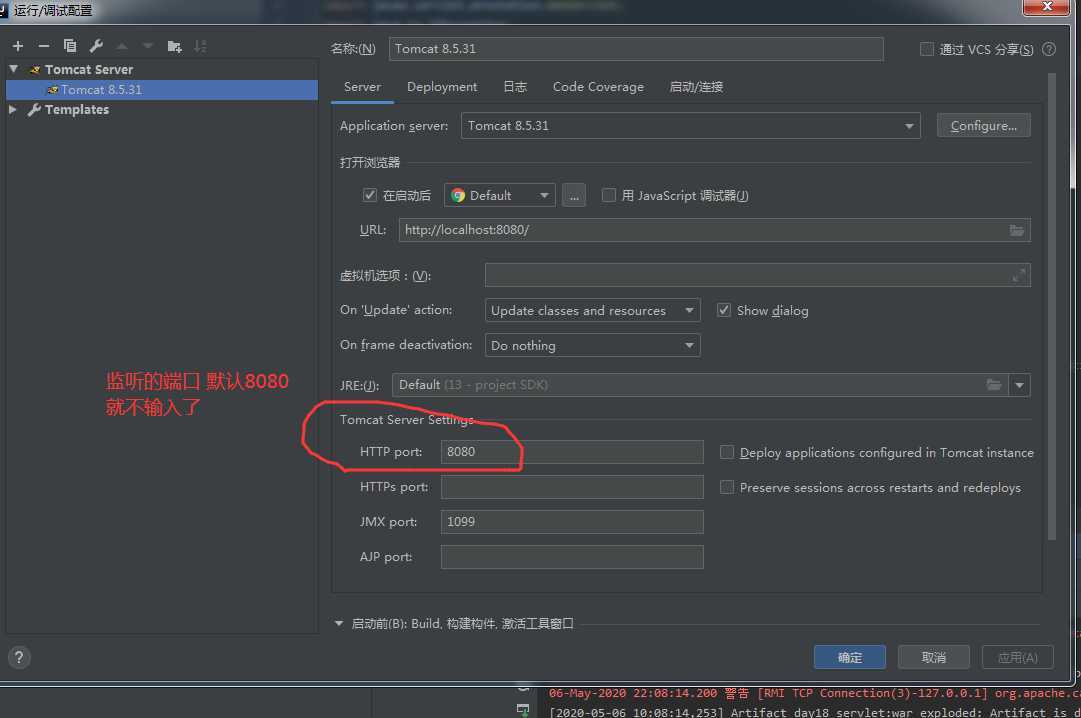
Task: Check Preserve sessions across restarts and redeploys
Action: click(x=727, y=488)
